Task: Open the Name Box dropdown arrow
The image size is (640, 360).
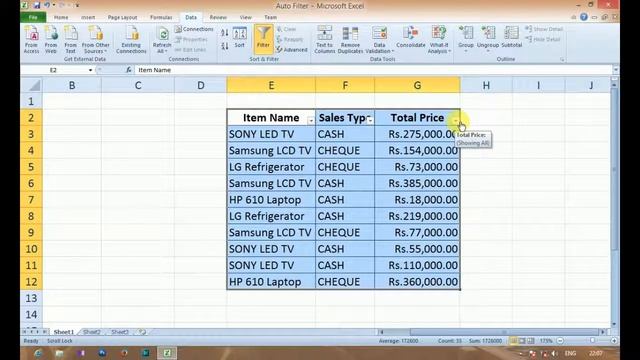Action: [x=90, y=70]
